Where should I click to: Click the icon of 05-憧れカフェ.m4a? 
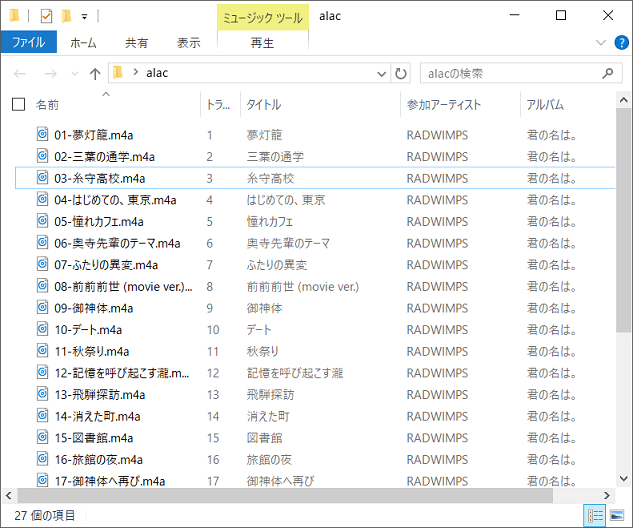42,221
